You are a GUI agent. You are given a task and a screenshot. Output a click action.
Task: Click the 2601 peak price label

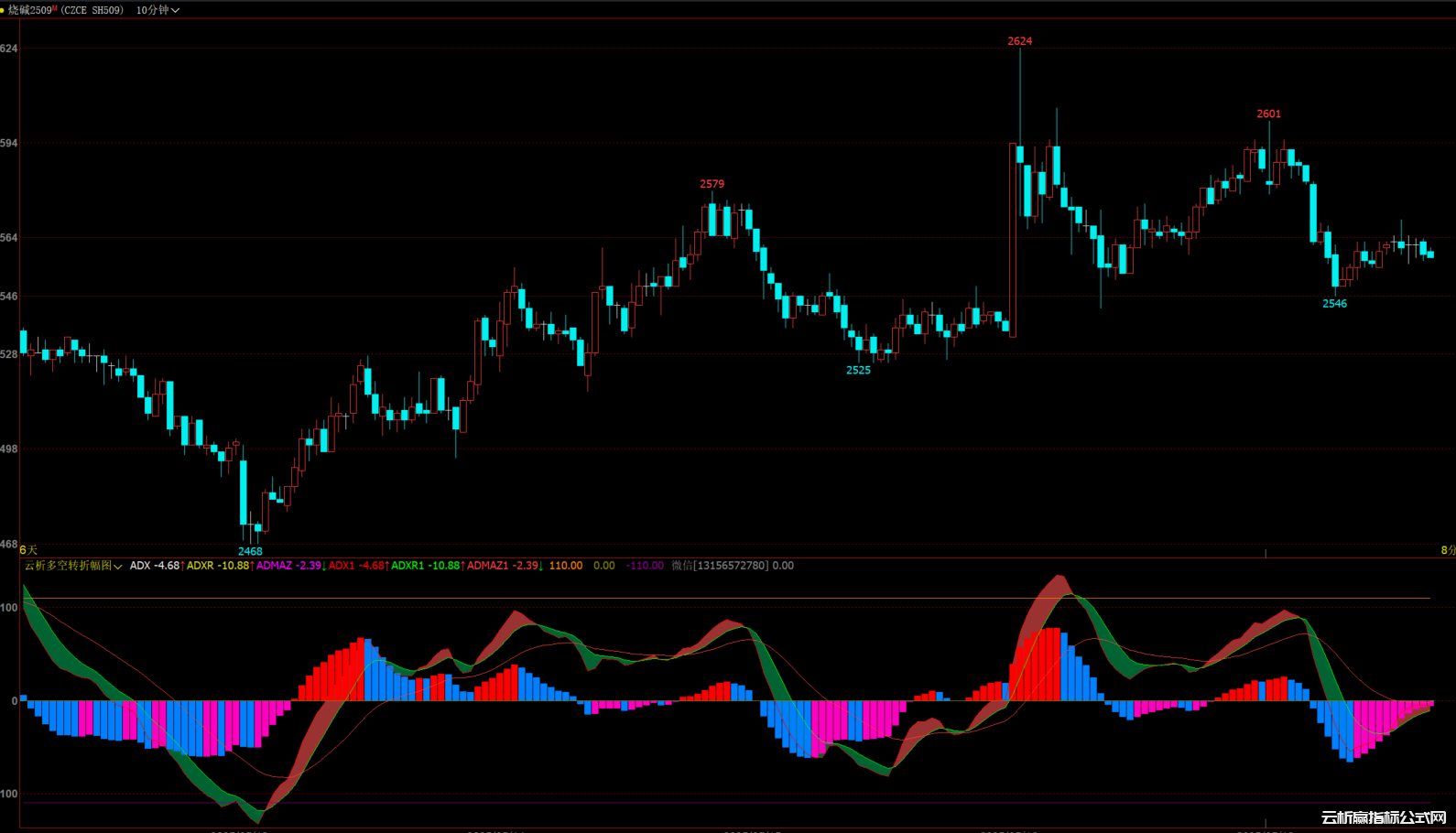[1268, 114]
